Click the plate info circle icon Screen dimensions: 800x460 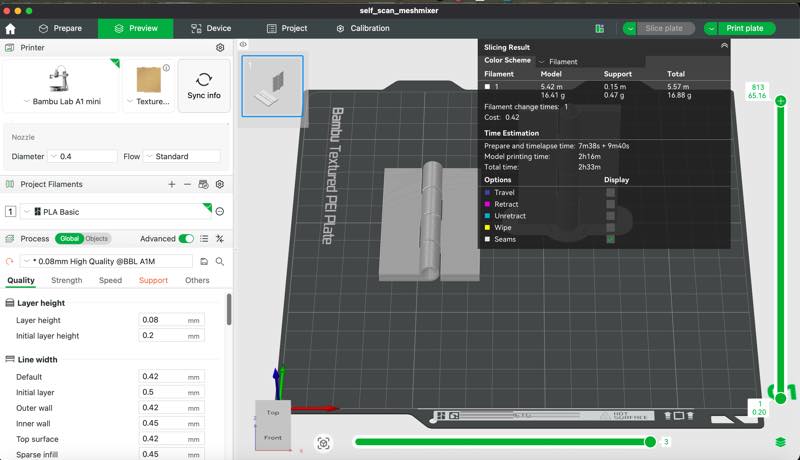(x=166, y=68)
